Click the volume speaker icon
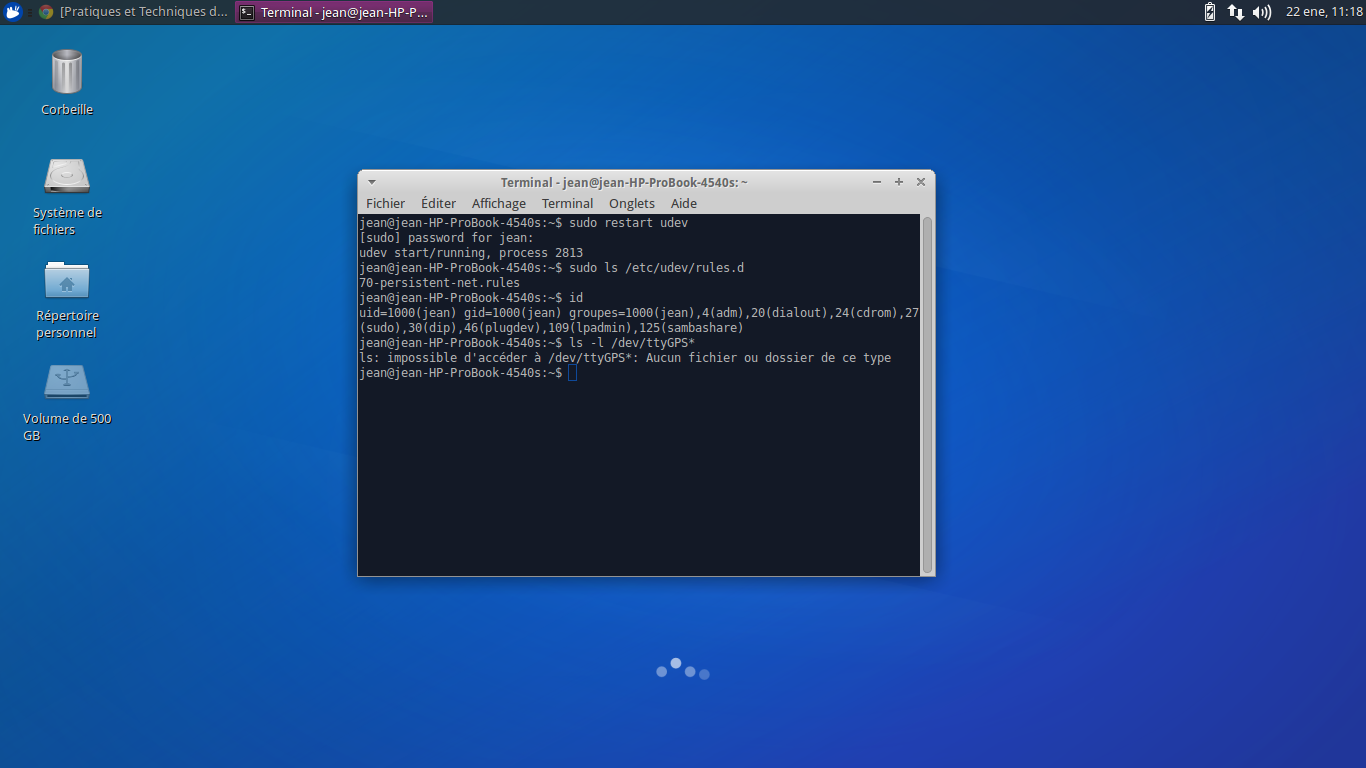Screen dimensions: 1366x768 1262,12
